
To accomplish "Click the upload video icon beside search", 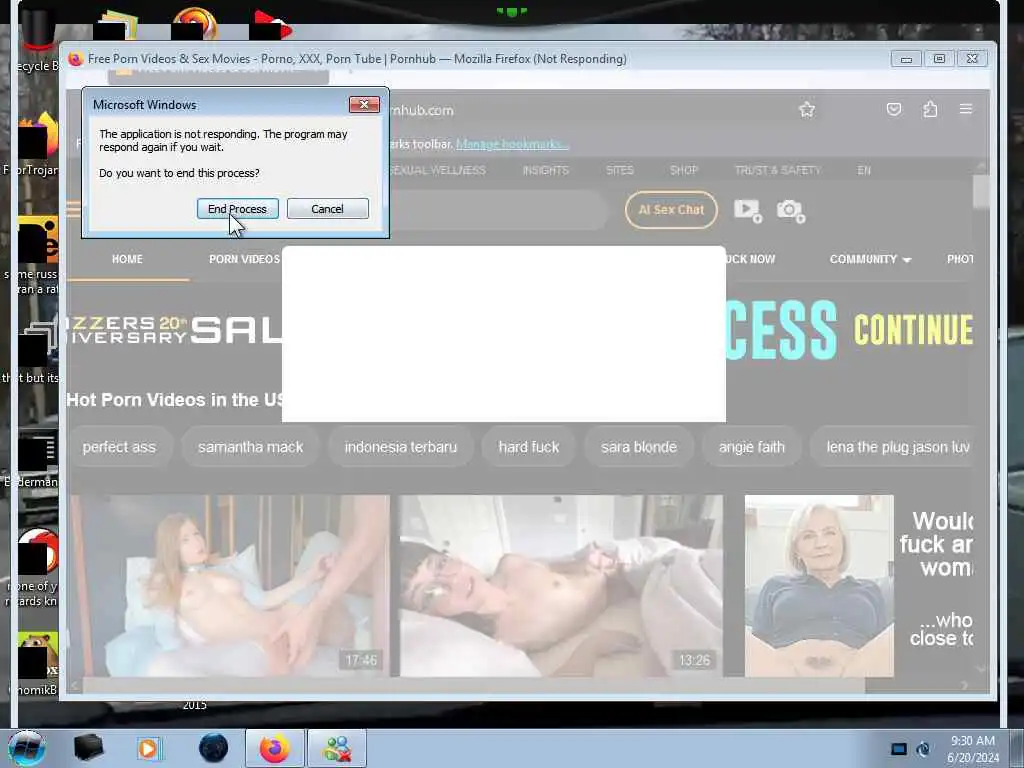I will coord(748,210).
